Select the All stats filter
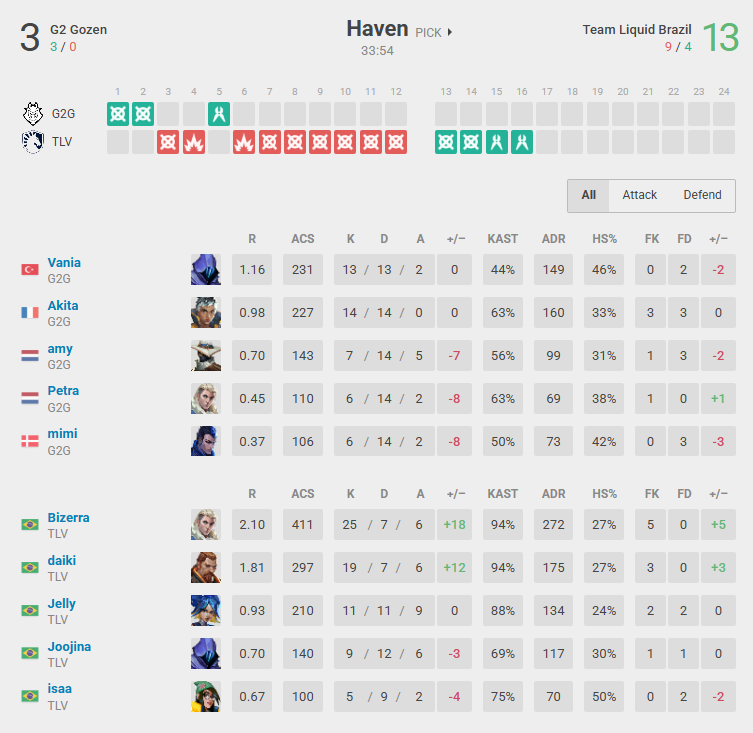This screenshot has width=753, height=733. [x=588, y=195]
